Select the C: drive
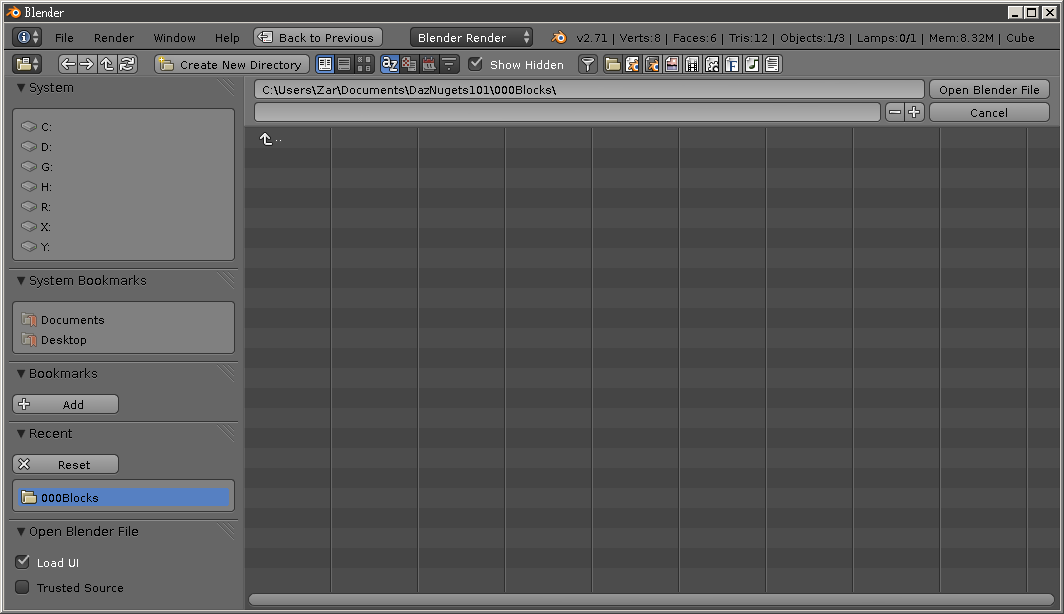 point(124,127)
